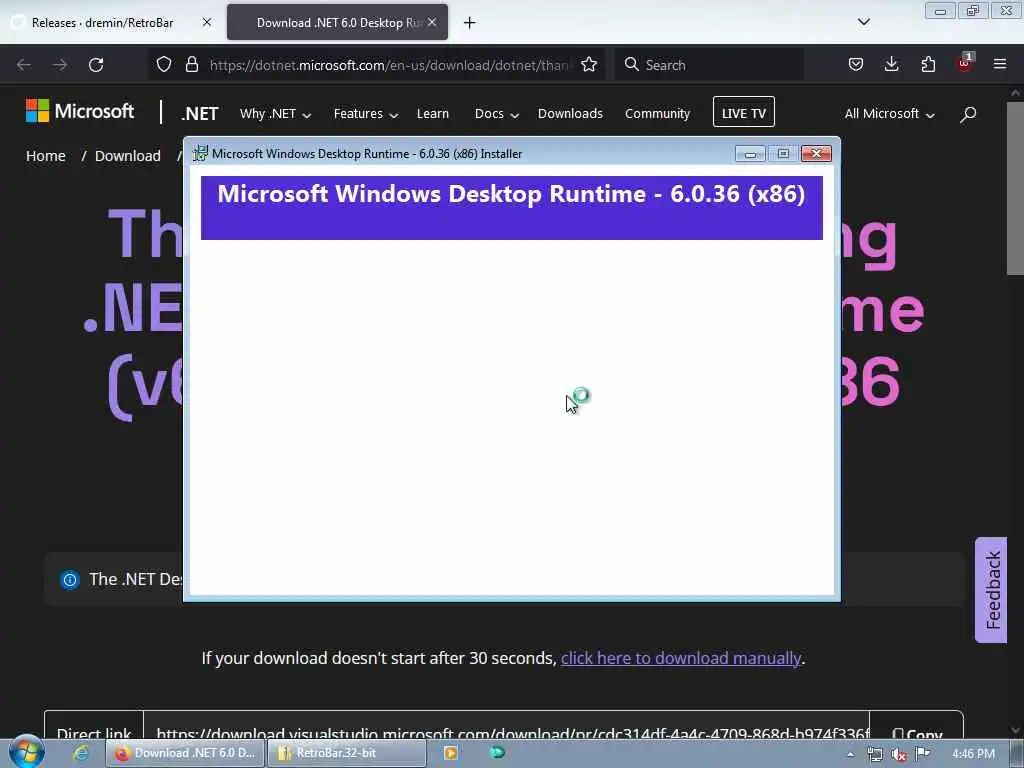Expand the Features dropdown

point(366,114)
